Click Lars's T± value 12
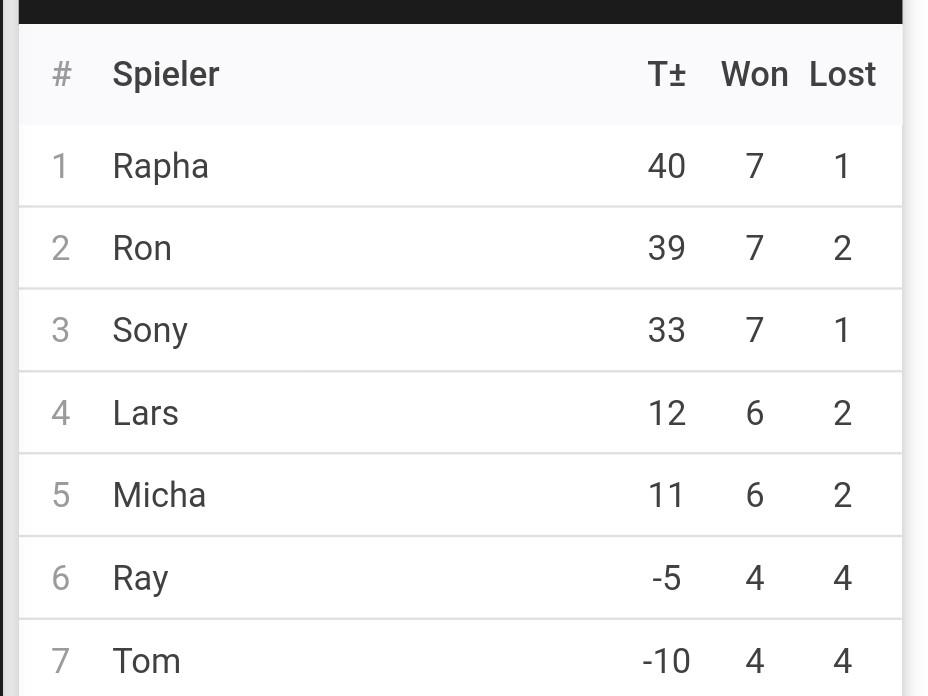This screenshot has width=928, height=696. [666, 413]
